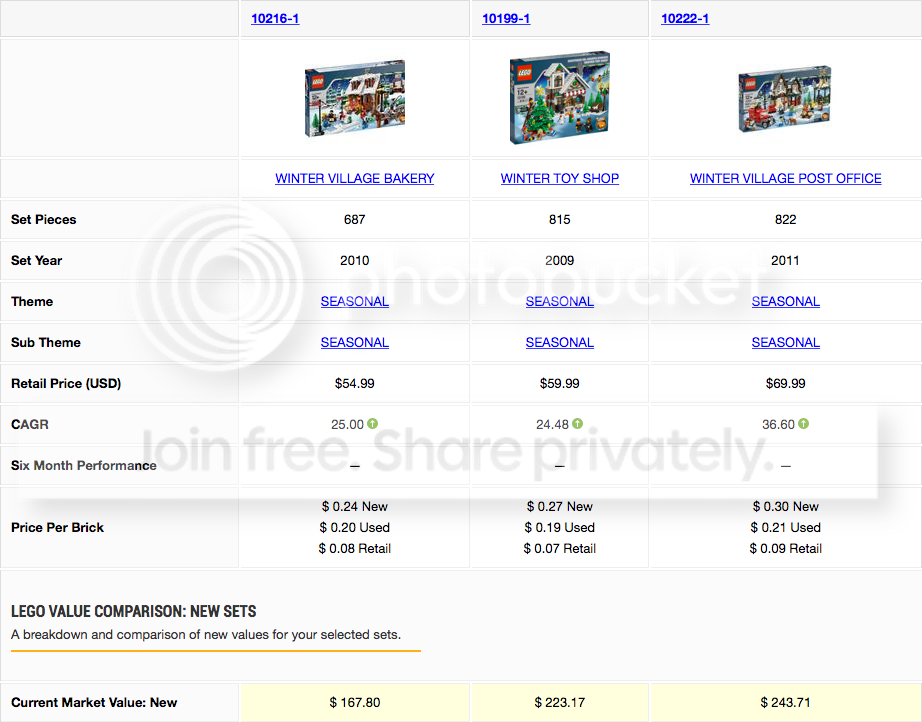Open the Winter Village Bakery link
This screenshot has width=922, height=722.
tap(355, 178)
